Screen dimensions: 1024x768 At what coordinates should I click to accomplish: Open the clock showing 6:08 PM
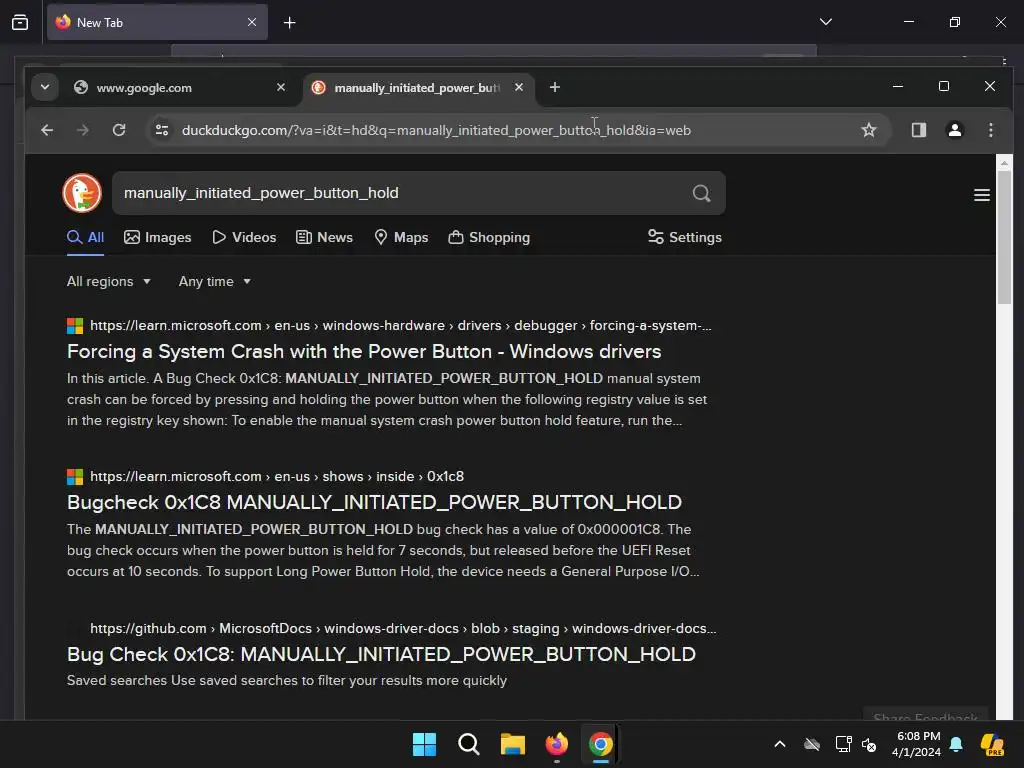click(917, 744)
